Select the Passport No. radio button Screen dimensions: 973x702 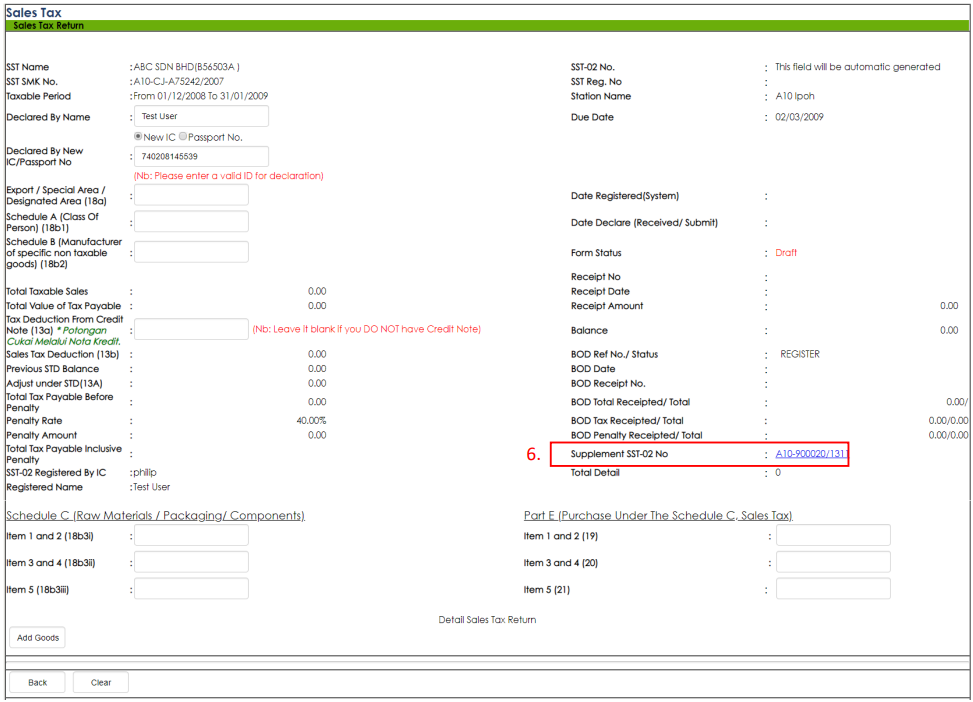click(x=183, y=137)
